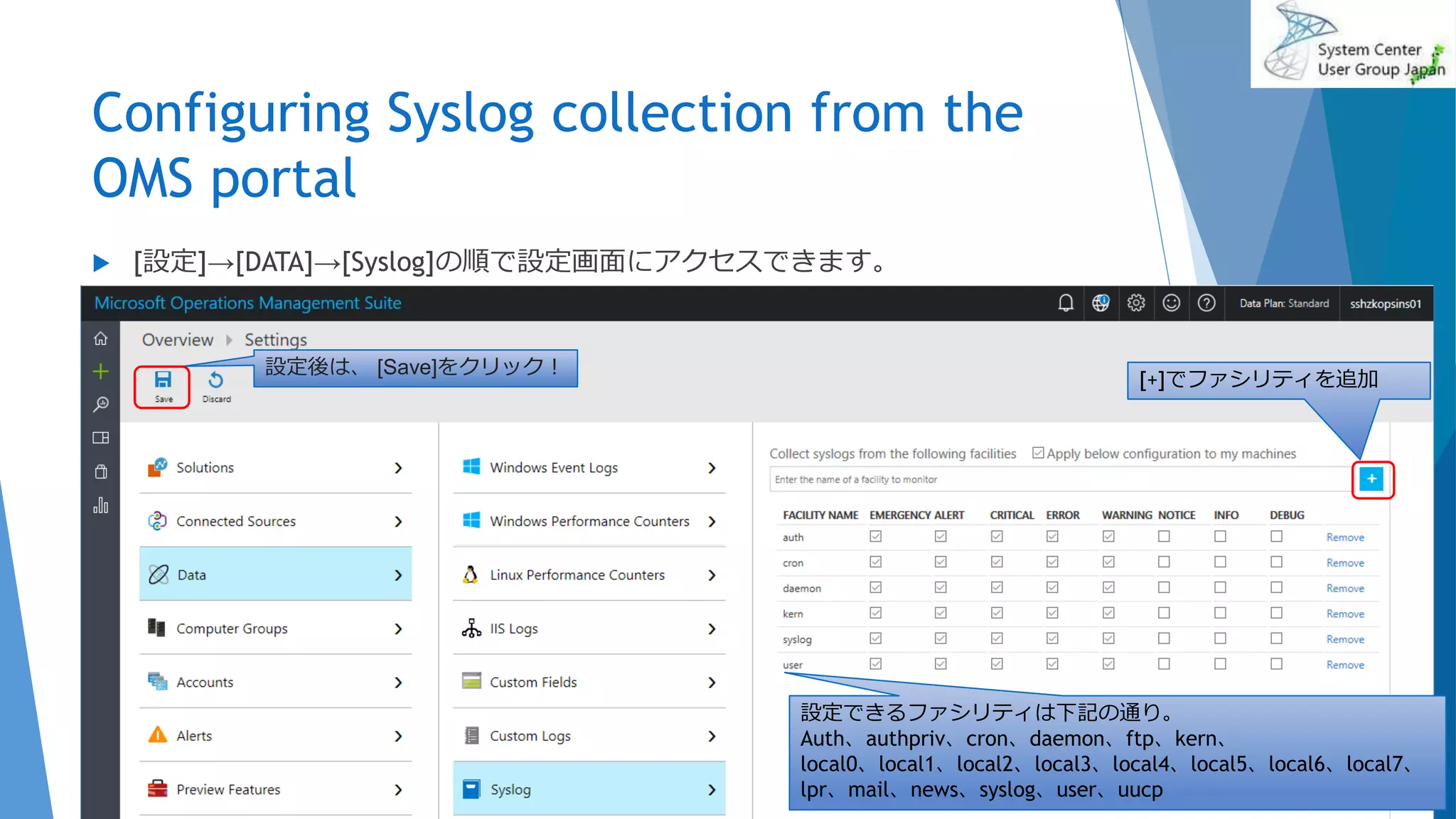Remove the daemon facility
The height and width of the screenshot is (819, 1456).
click(x=1345, y=589)
